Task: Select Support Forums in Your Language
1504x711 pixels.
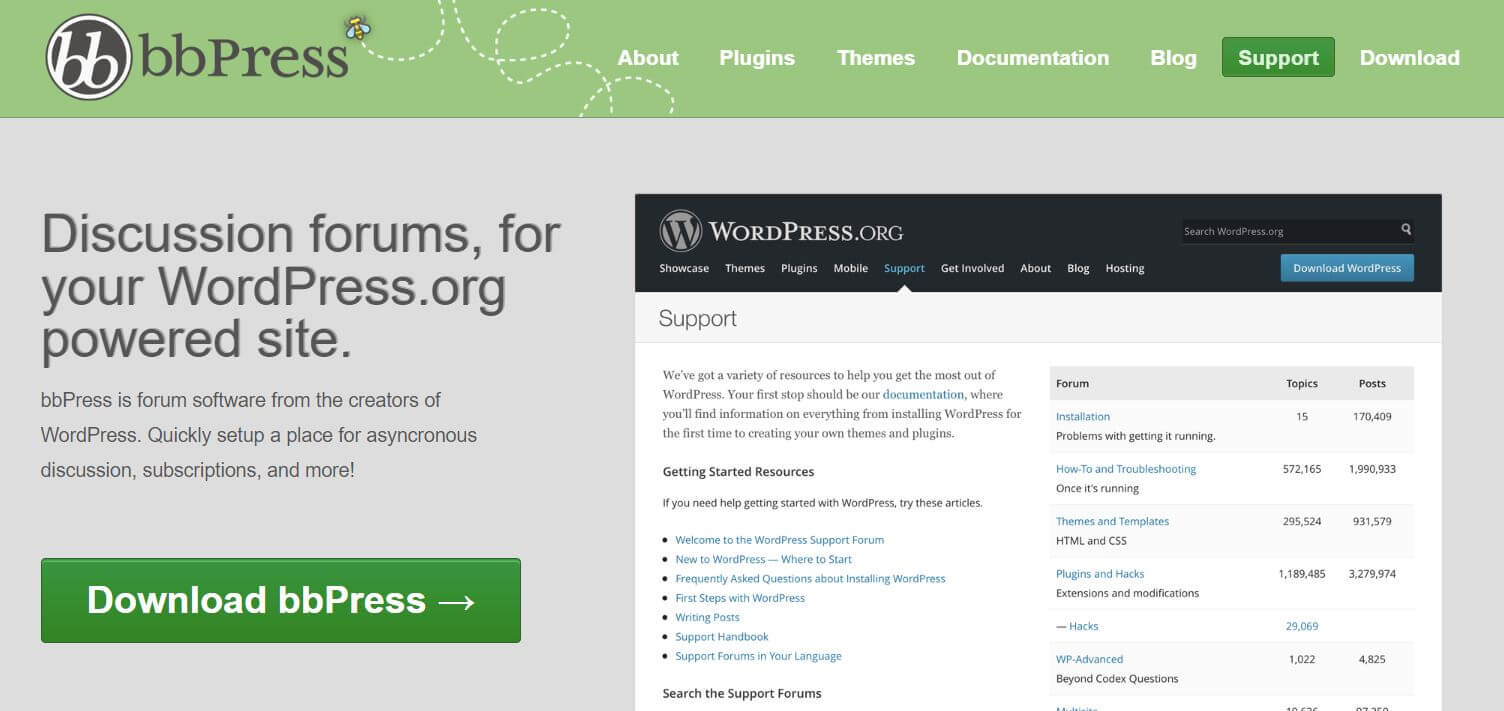Action: pyautogui.click(x=758, y=656)
